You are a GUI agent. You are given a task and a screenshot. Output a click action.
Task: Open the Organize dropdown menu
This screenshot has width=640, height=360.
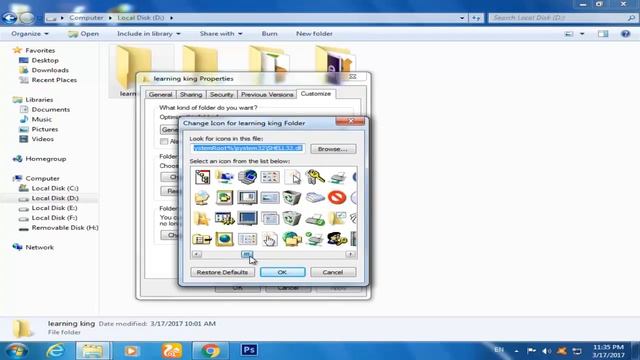tap(30, 34)
